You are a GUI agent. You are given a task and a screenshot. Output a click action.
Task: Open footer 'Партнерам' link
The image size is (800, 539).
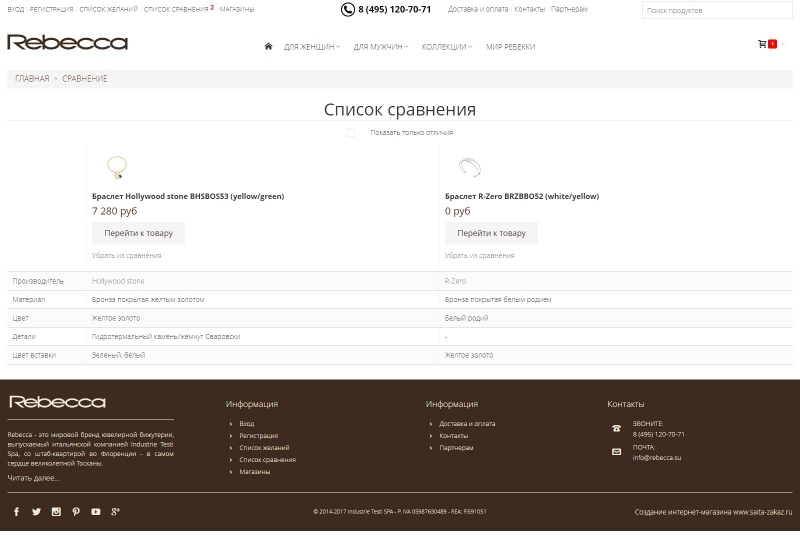coord(457,448)
